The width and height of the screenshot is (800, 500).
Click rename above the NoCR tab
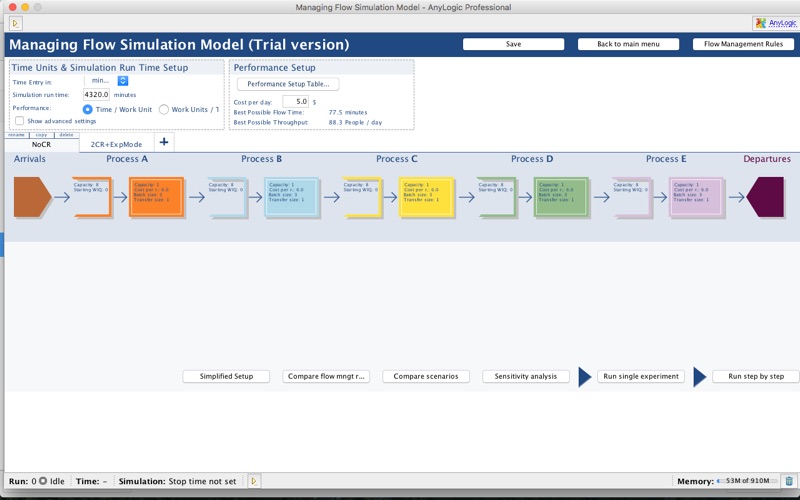(x=16, y=135)
